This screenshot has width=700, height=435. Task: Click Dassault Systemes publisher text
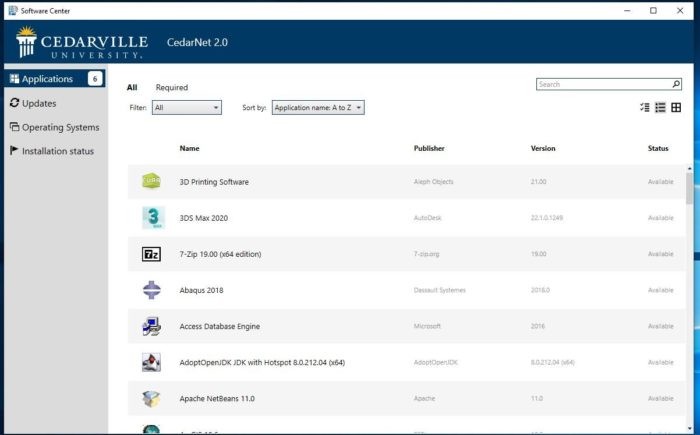440,290
